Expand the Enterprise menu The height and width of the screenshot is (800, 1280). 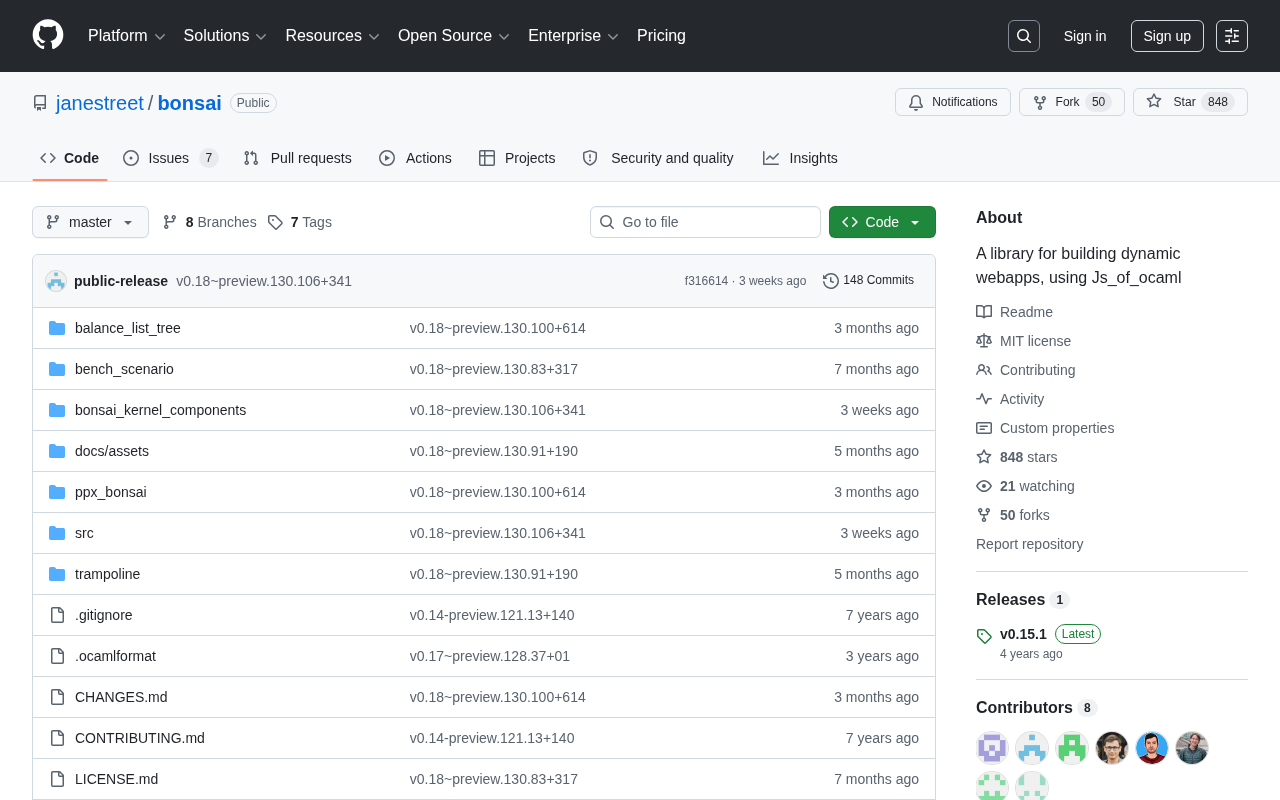click(x=574, y=36)
